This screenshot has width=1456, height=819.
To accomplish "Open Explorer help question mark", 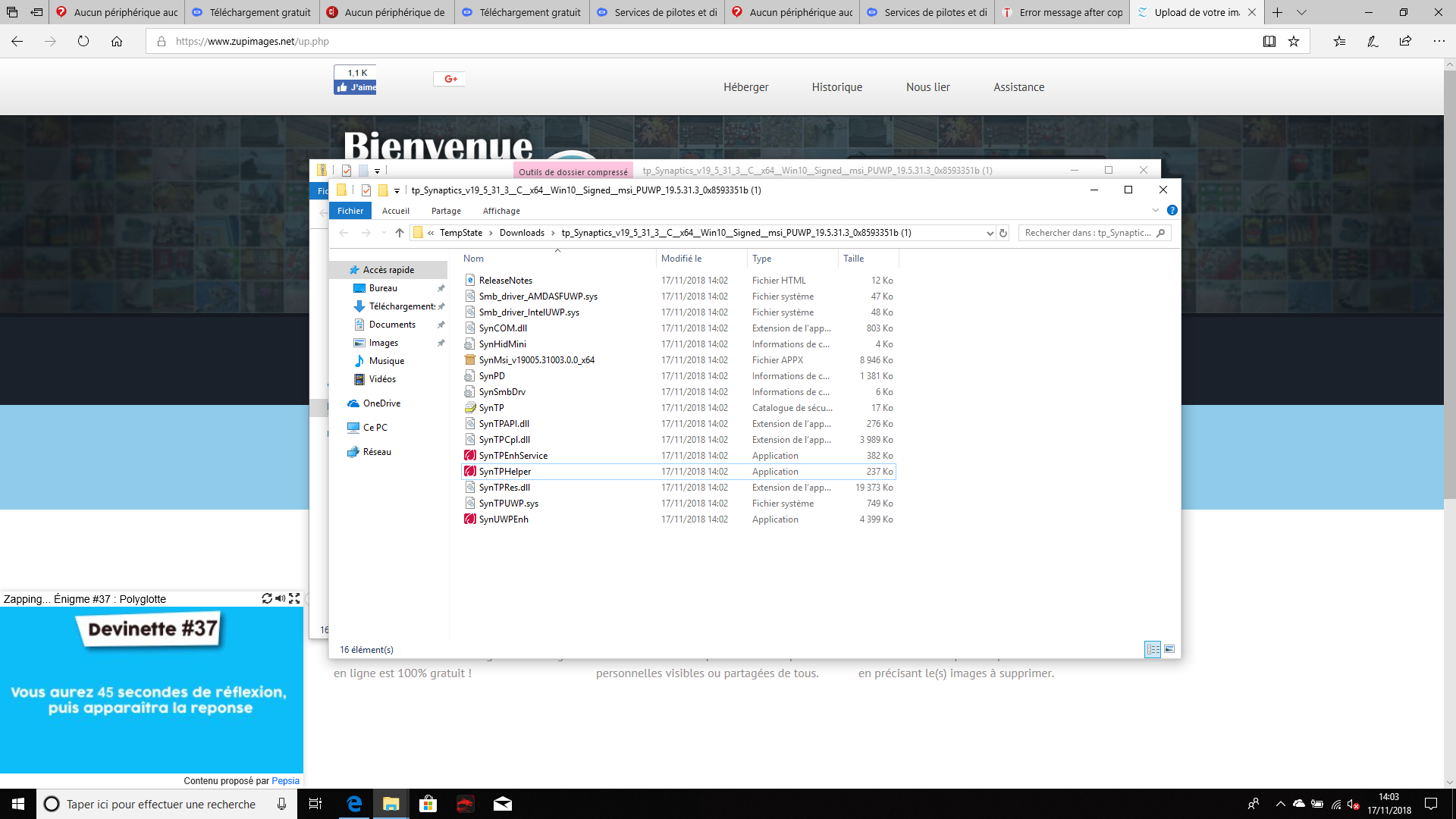I will click(x=1172, y=210).
